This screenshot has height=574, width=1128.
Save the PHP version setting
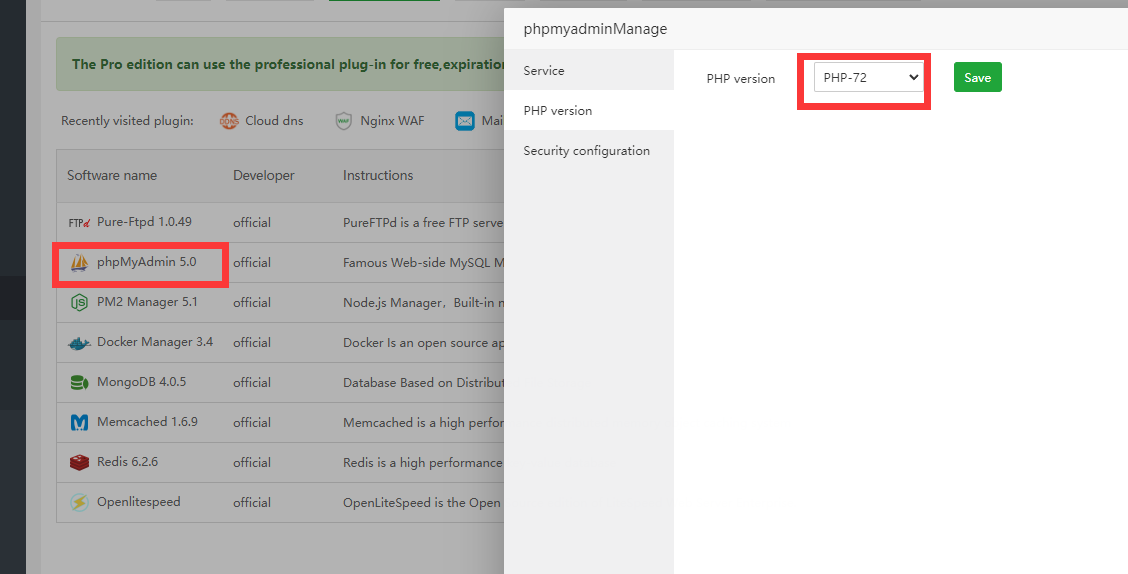[x=978, y=78]
